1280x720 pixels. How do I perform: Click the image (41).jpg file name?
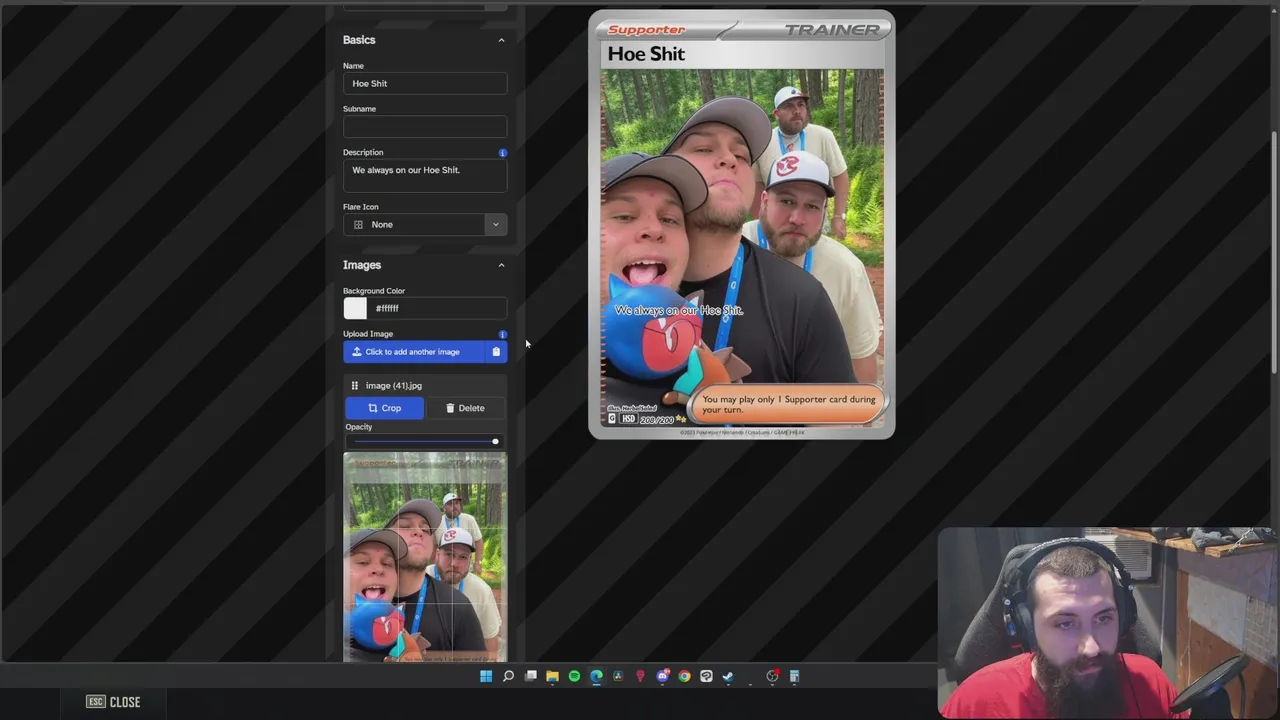click(393, 386)
